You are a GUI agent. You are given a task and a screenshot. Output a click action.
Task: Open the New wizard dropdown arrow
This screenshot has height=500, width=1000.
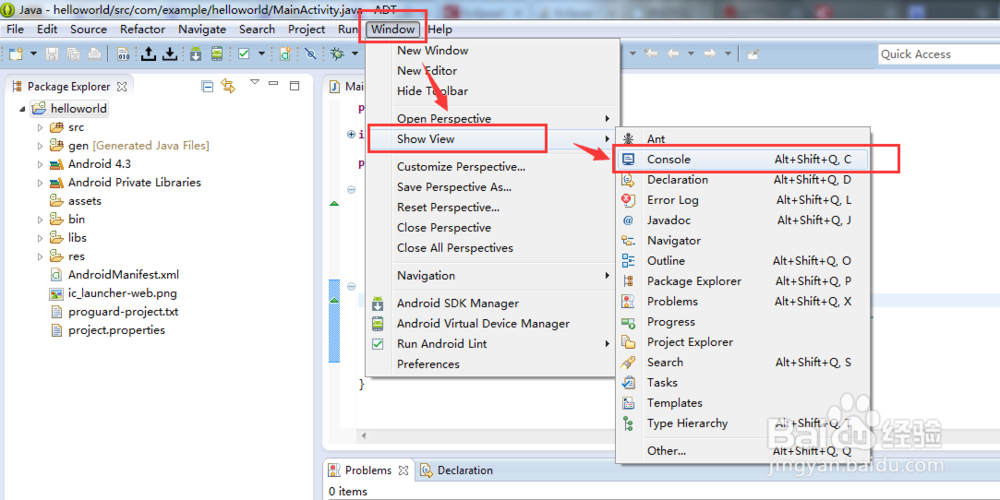point(34,54)
